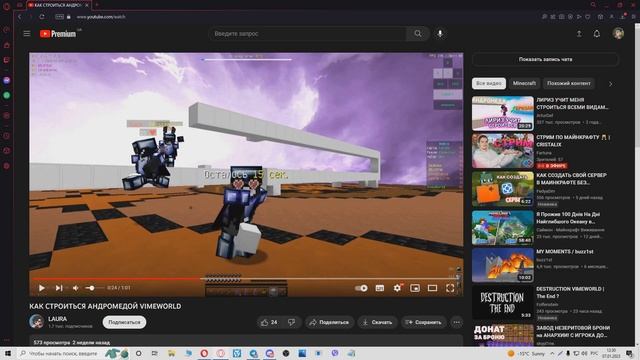
Task: Reload the page with the refresh icon
Action: coord(42,17)
